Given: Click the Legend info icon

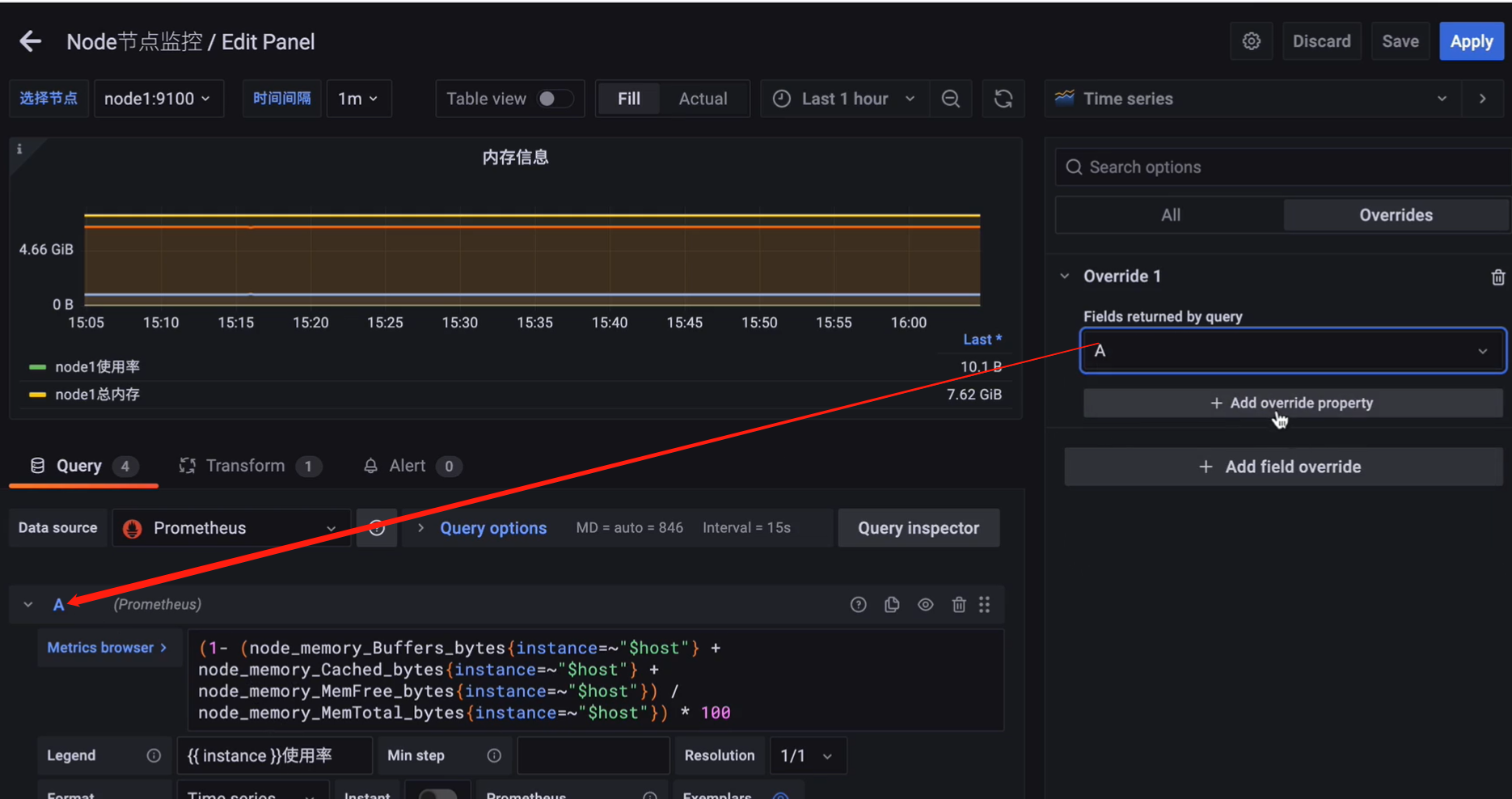Looking at the screenshot, I should pos(154,755).
